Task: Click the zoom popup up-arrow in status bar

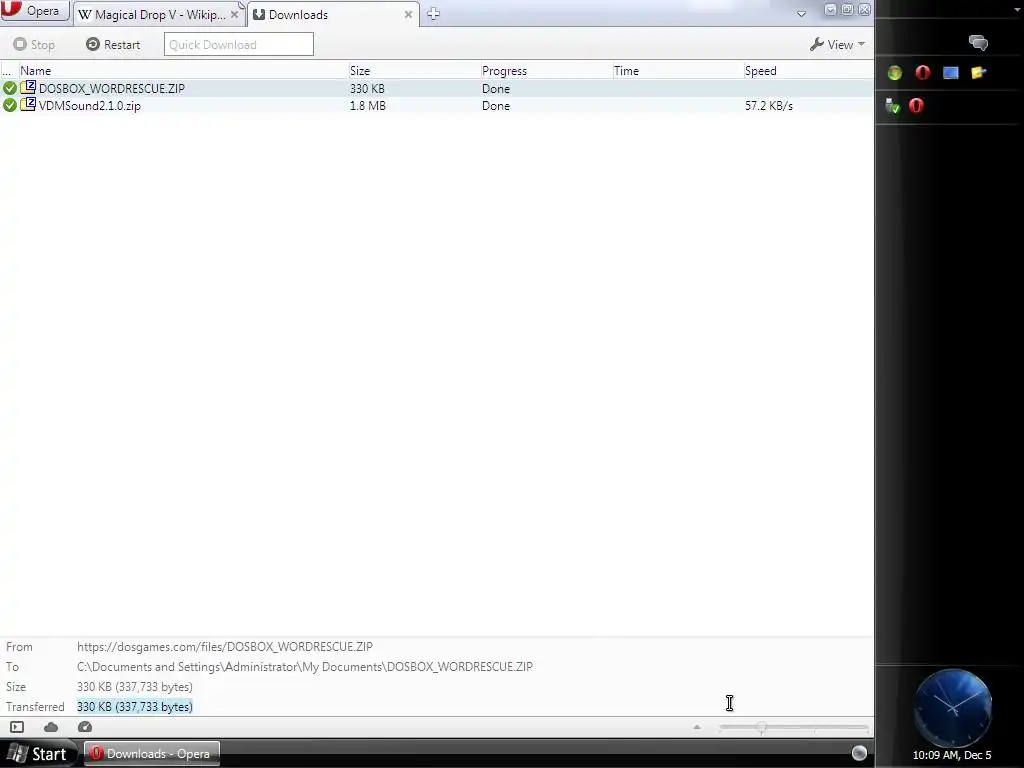Action: pyautogui.click(x=697, y=727)
